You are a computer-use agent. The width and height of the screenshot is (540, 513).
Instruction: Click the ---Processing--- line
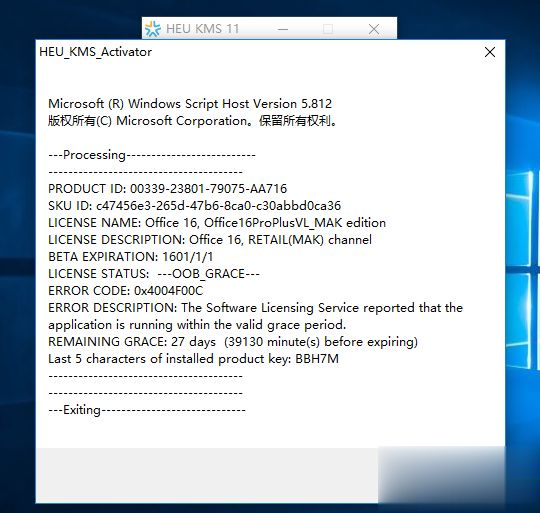pos(152,155)
